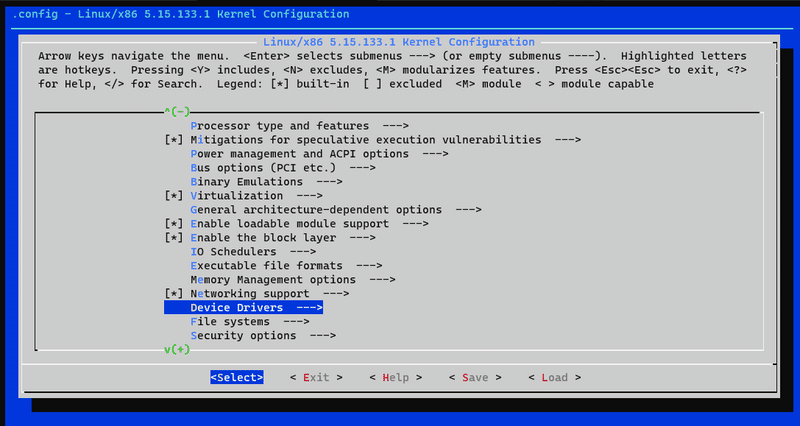The image size is (800, 426).
Task: Click the < Load > button
Action: tap(555, 378)
